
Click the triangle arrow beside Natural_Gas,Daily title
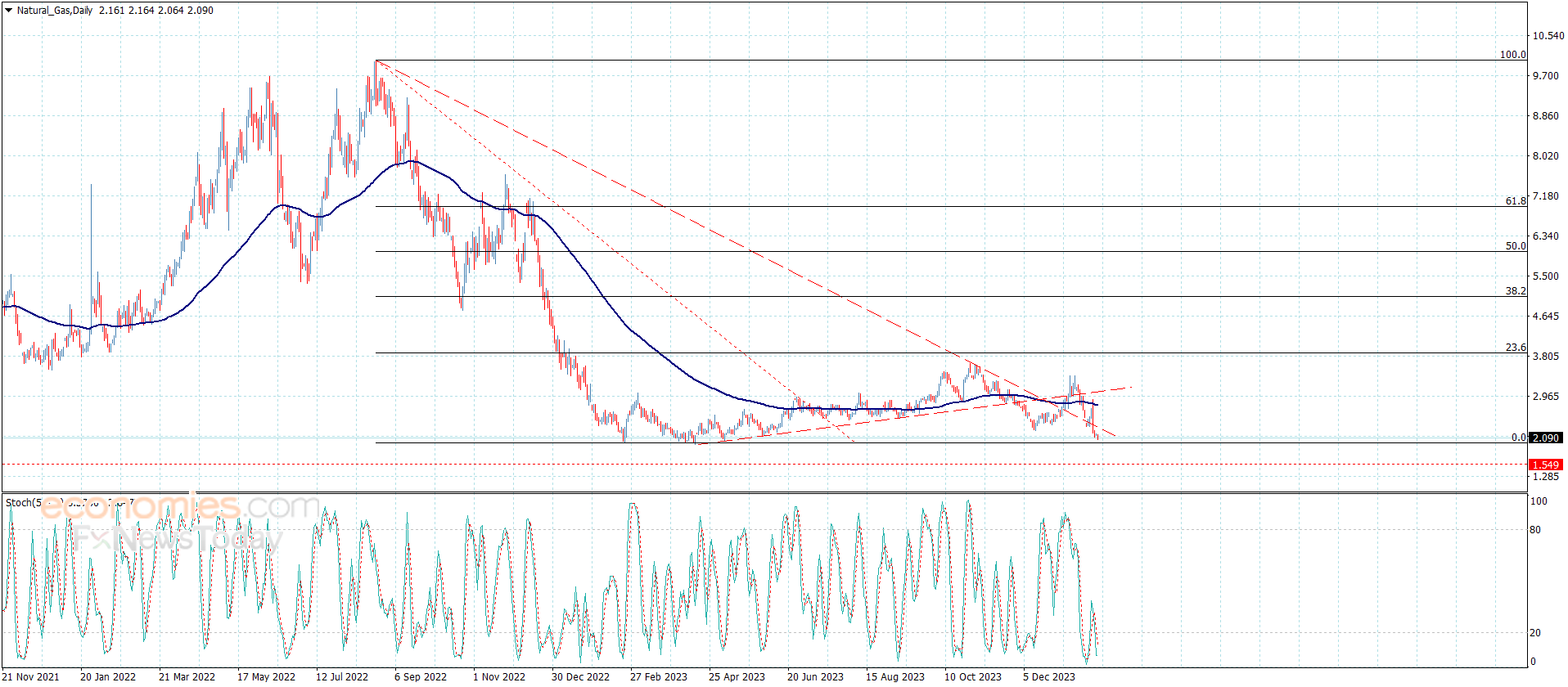click(x=8, y=11)
